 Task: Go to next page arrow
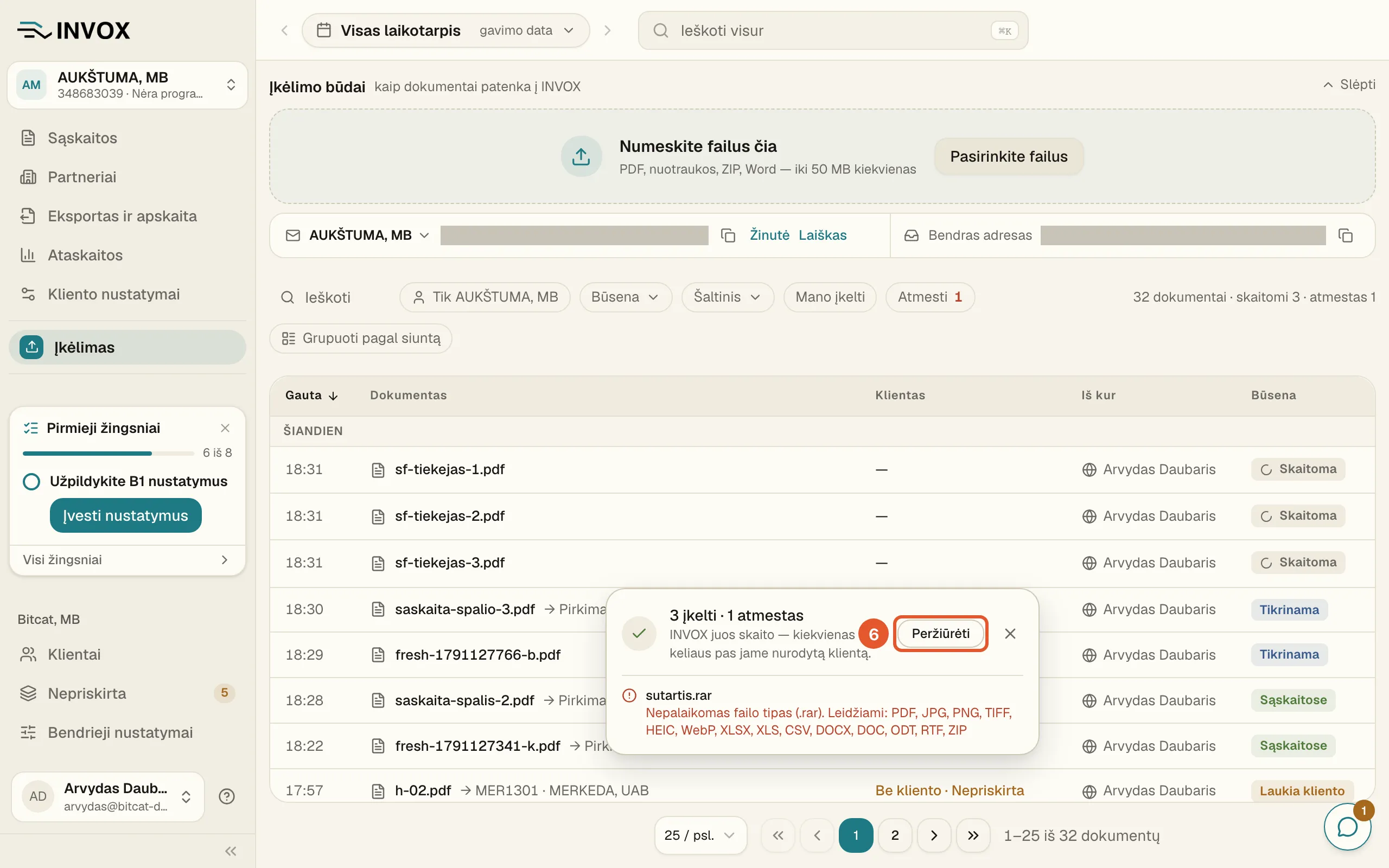[934, 835]
